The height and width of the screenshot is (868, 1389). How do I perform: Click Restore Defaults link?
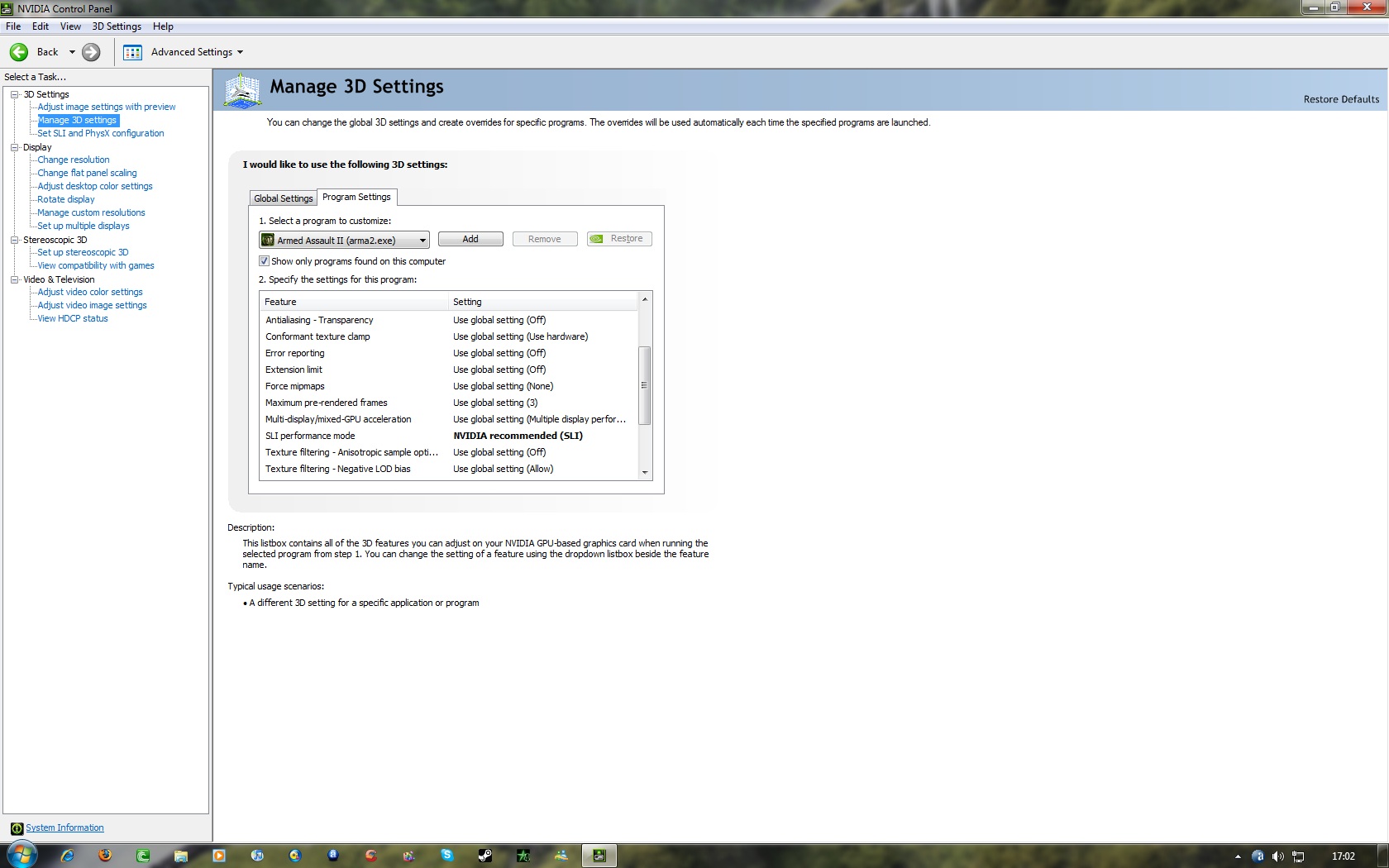click(x=1341, y=99)
